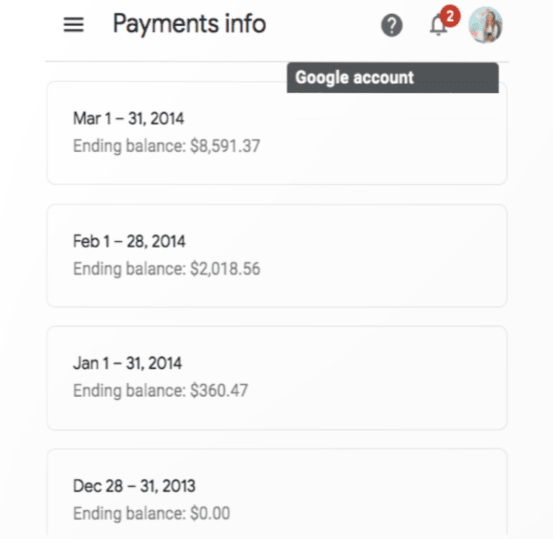Click the help question mark icon
Viewport: 553px width, 539px height.
391,25
